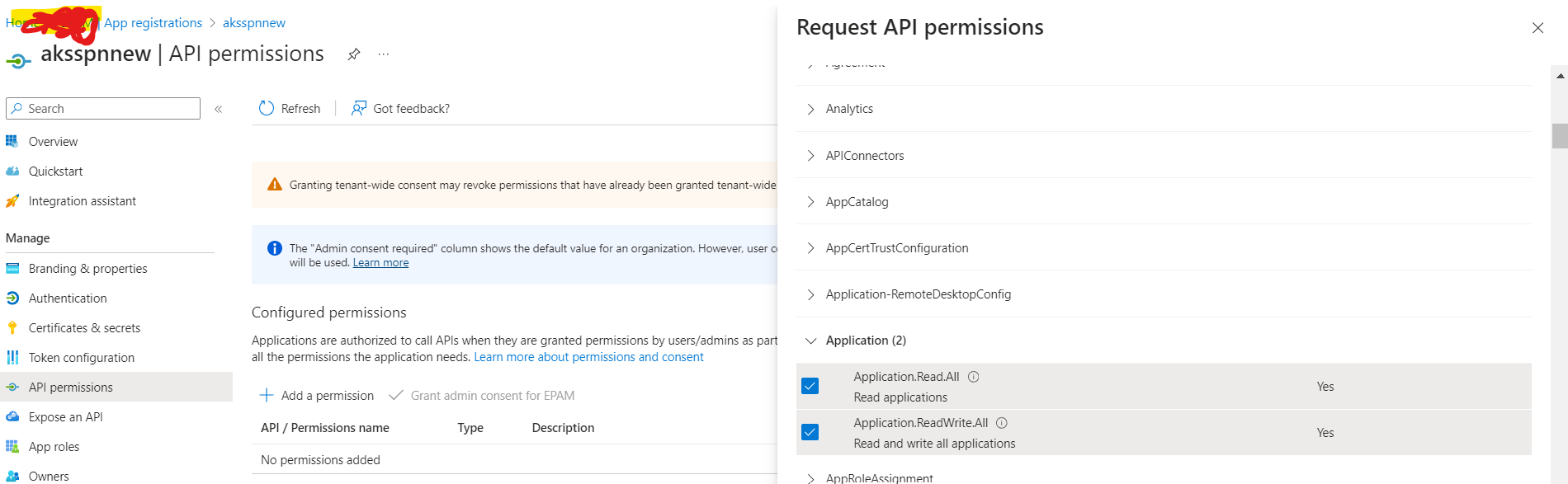Click info icon next to Application.ReadWrite.All
This screenshot has width=1568, height=484.
coord(1002,423)
